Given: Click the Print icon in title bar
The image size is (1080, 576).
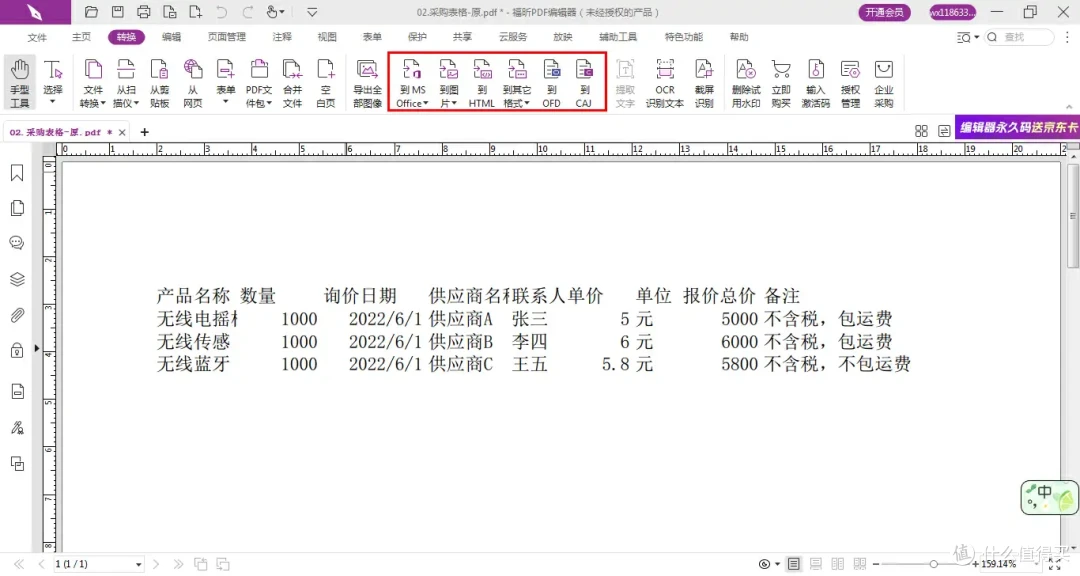Looking at the screenshot, I should click(x=143, y=12).
